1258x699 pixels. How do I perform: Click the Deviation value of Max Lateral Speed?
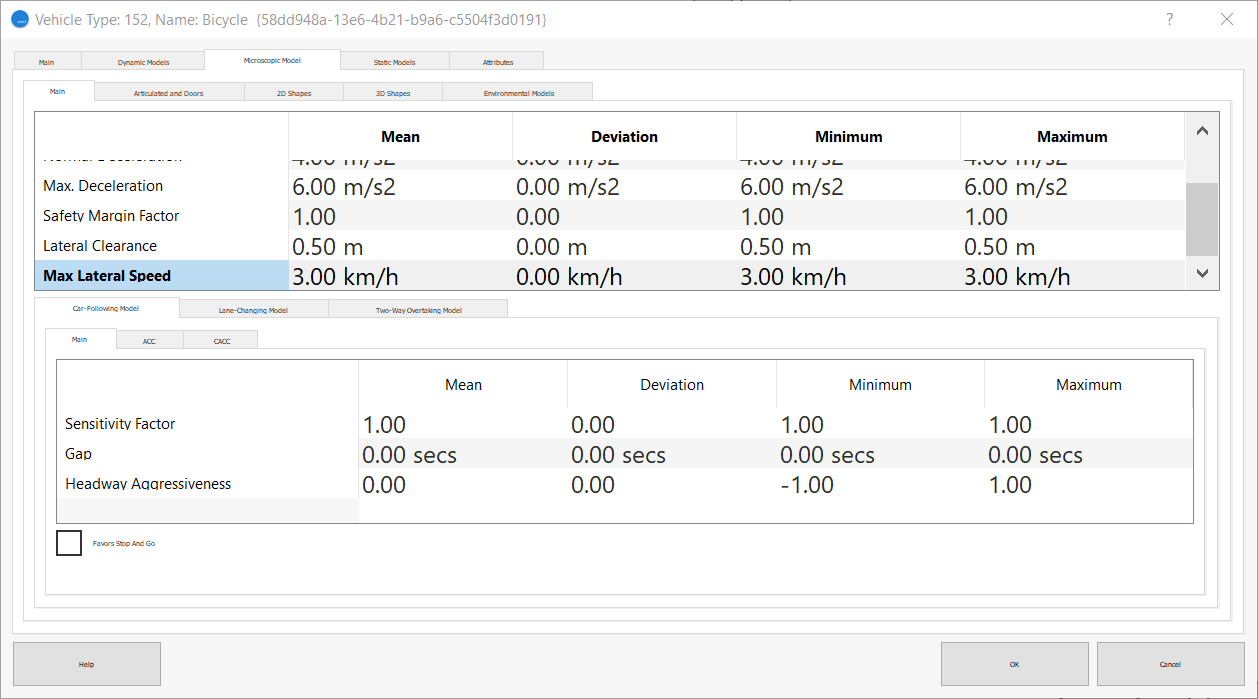[624, 276]
